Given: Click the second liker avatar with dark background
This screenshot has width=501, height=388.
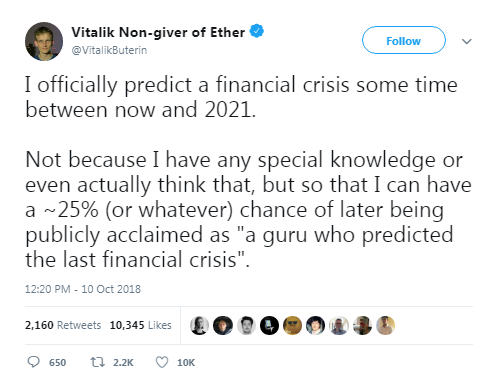Looking at the screenshot, I should [x=223, y=325].
